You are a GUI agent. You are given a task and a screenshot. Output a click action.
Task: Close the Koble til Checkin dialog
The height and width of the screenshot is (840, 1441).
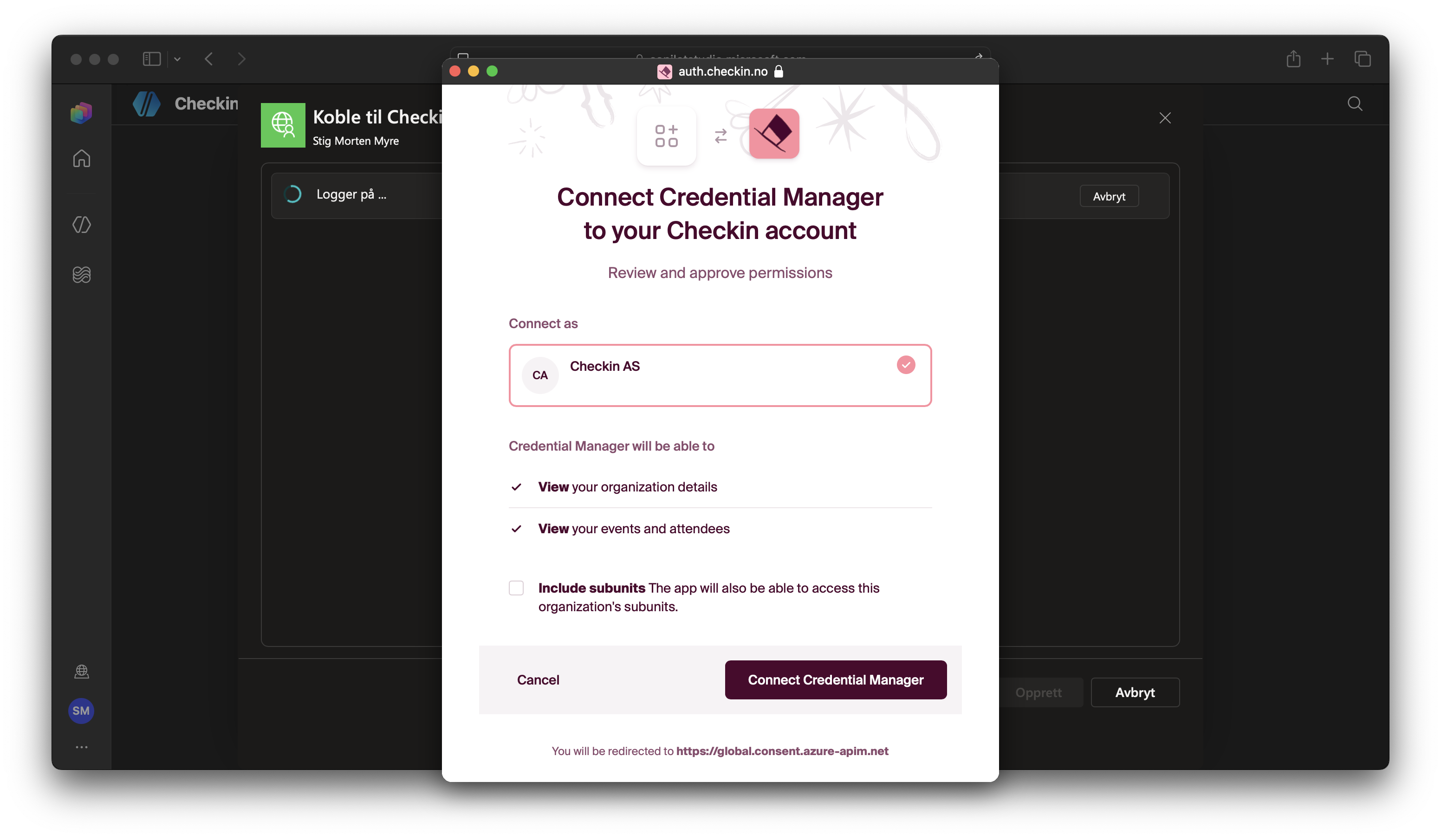1165,118
